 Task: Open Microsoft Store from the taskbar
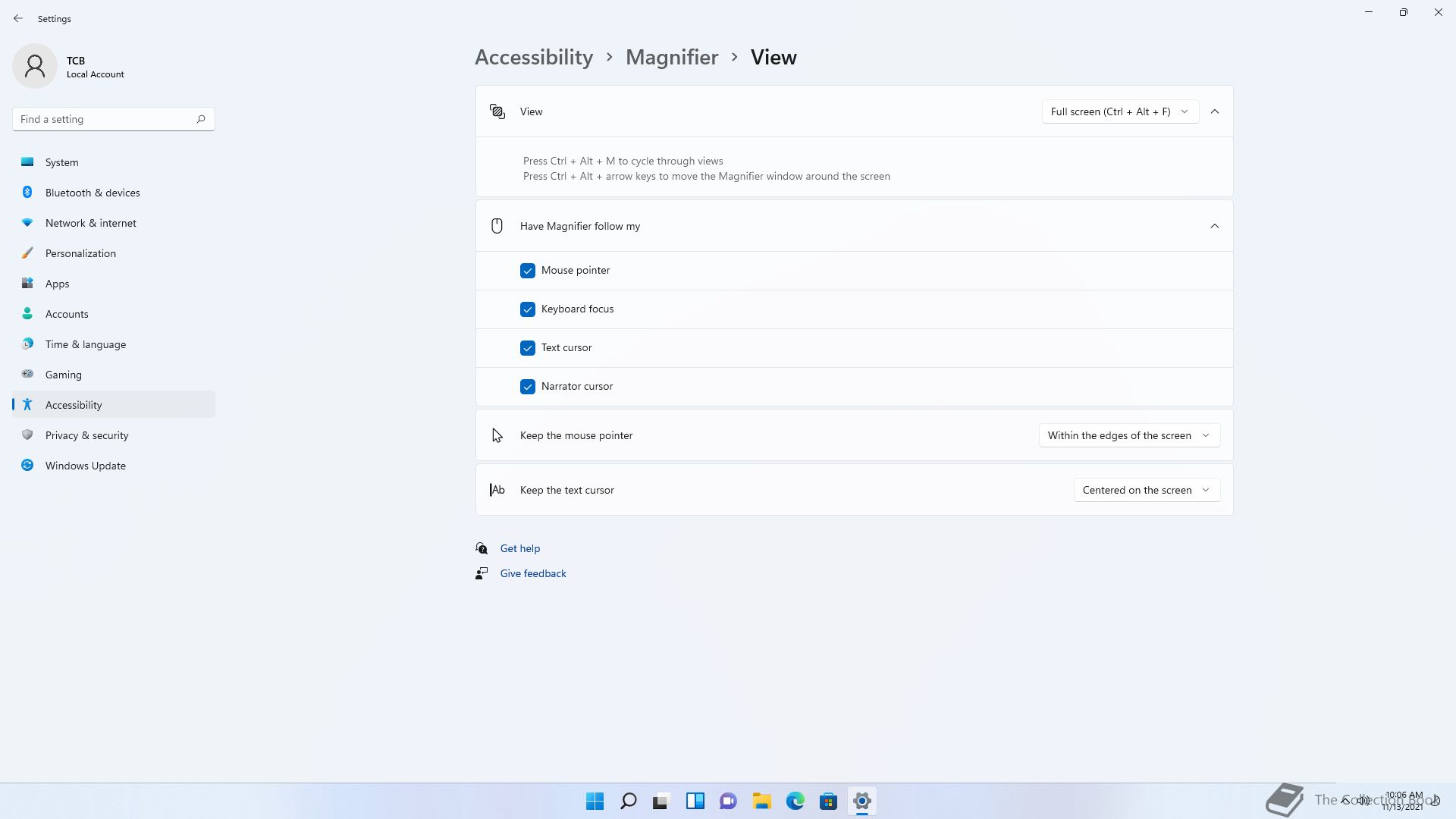click(x=828, y=801)
